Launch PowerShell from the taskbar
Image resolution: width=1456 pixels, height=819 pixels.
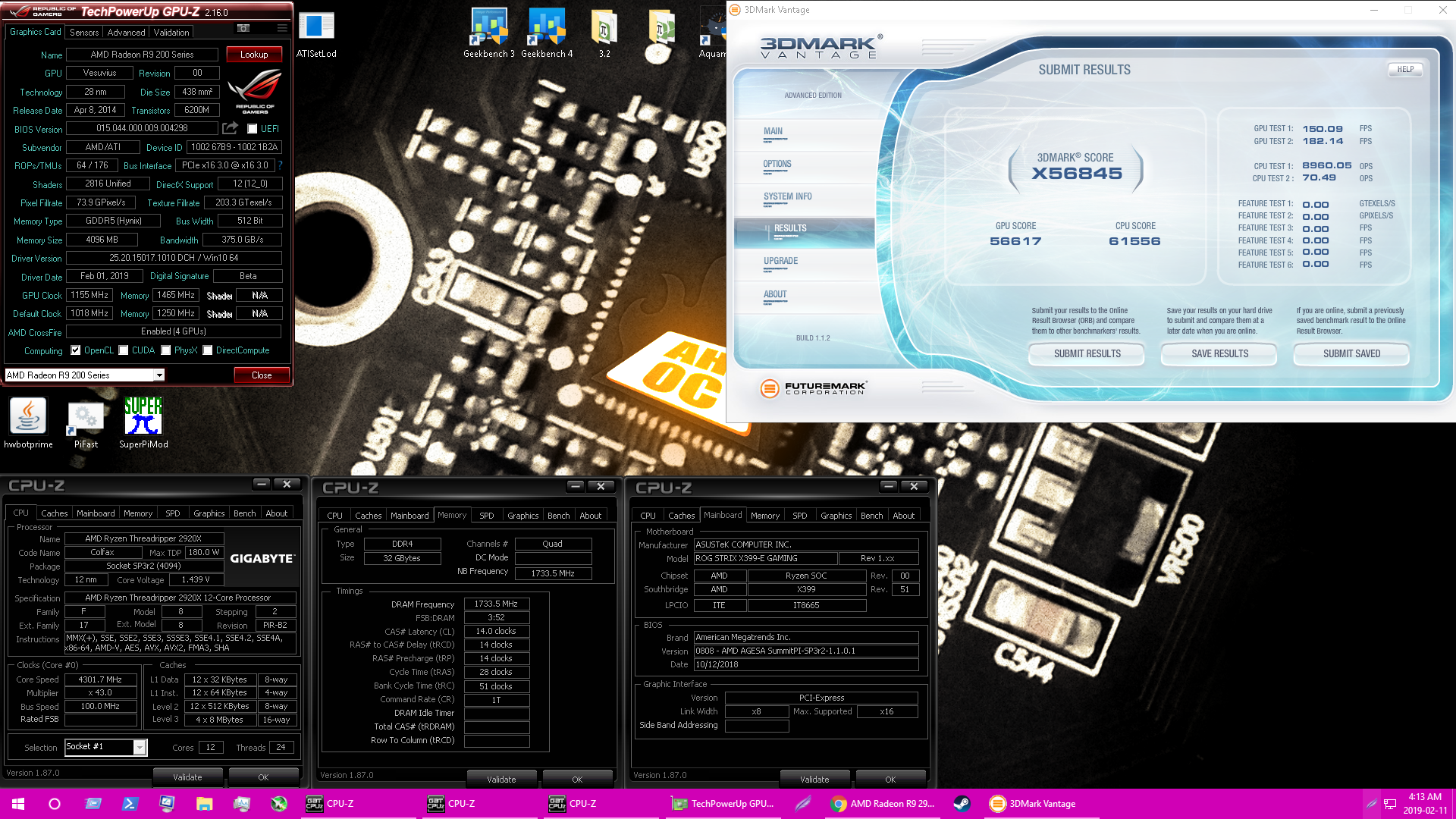[130, 804]
